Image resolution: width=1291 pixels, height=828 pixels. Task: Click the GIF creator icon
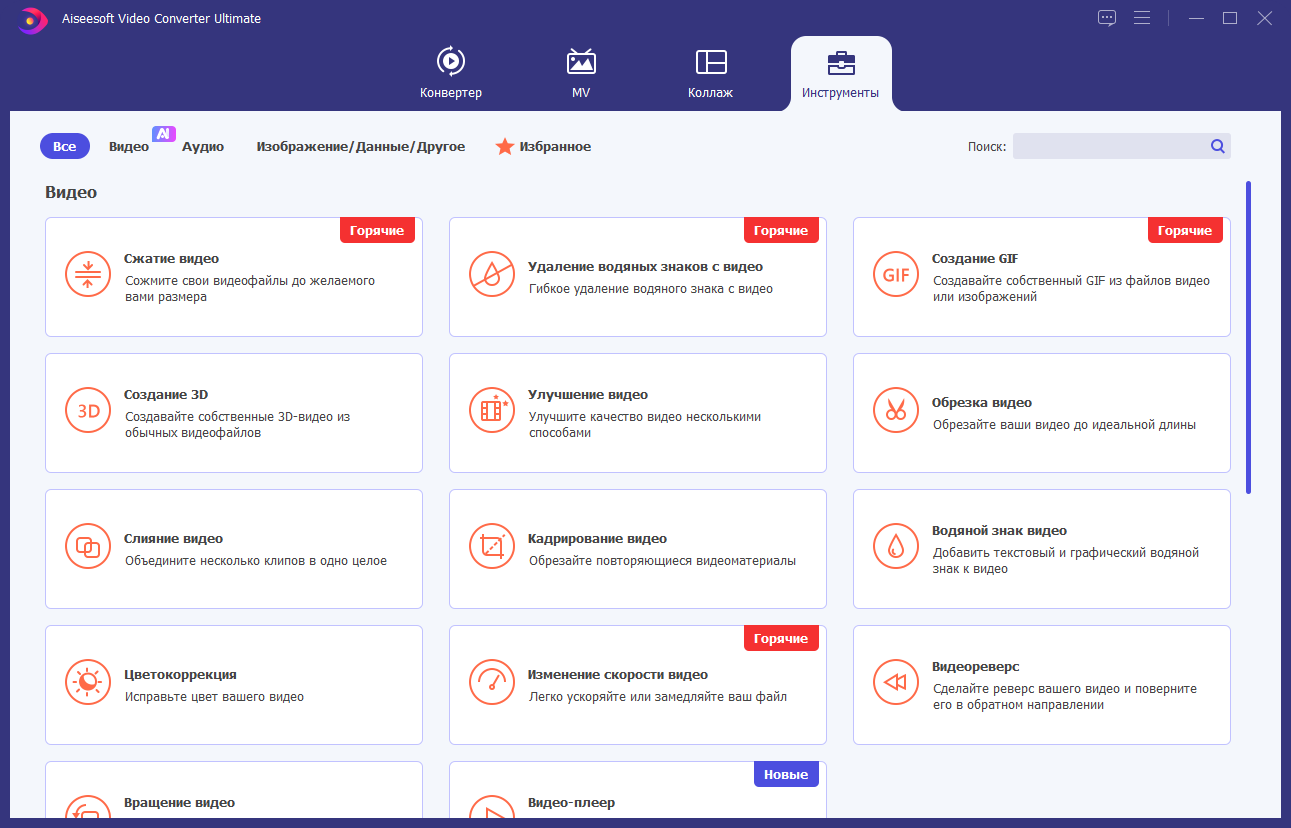(x=897, y=274)
